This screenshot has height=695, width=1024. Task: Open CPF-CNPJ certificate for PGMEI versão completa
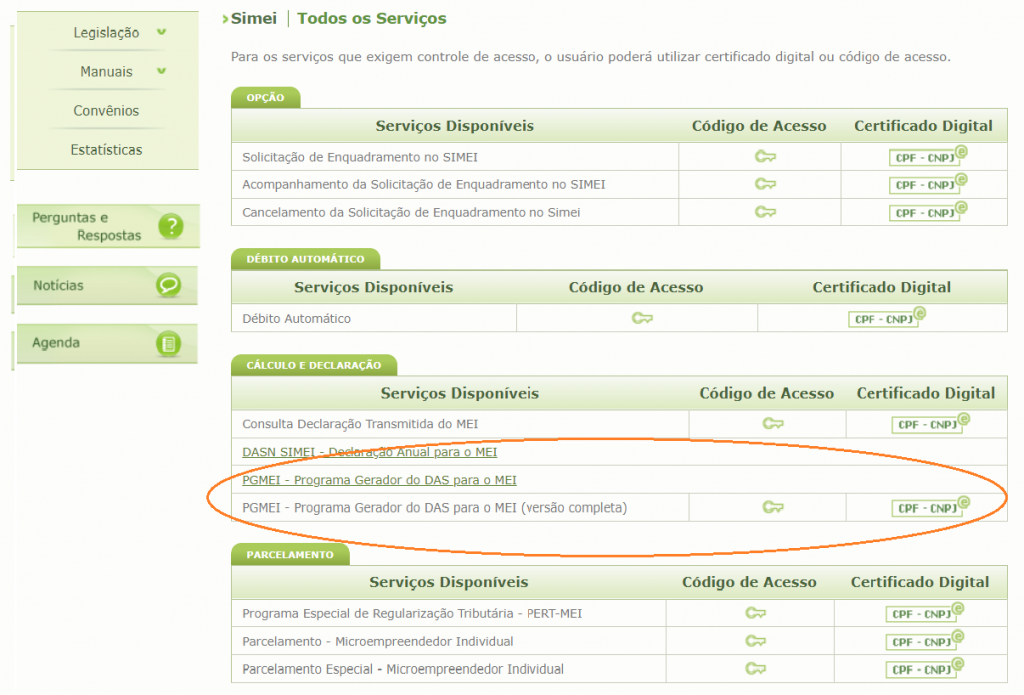(x=930, y=508)
